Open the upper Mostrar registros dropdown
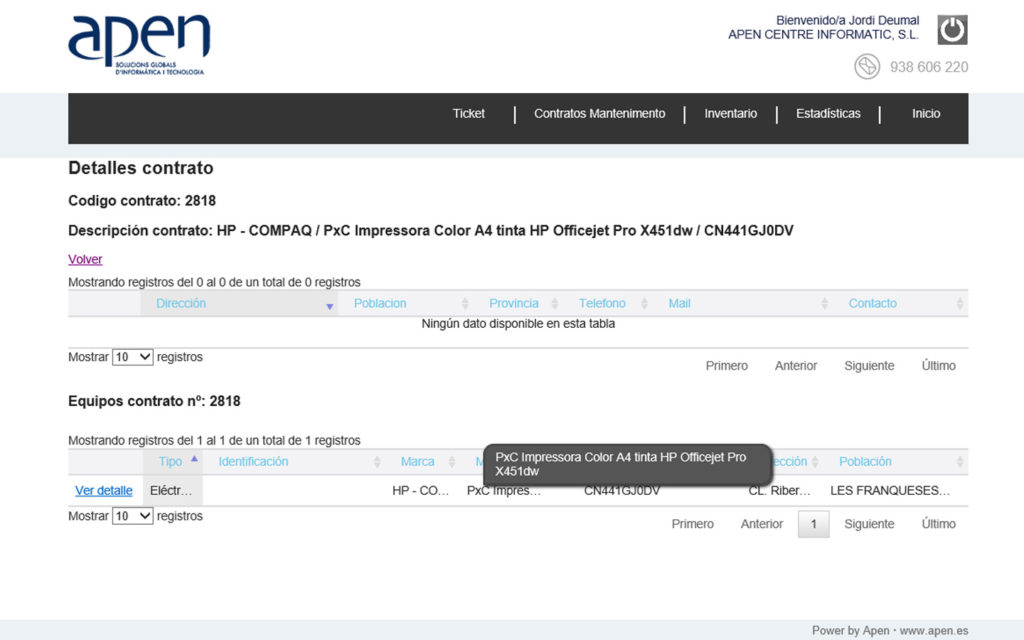 point(132,357)
